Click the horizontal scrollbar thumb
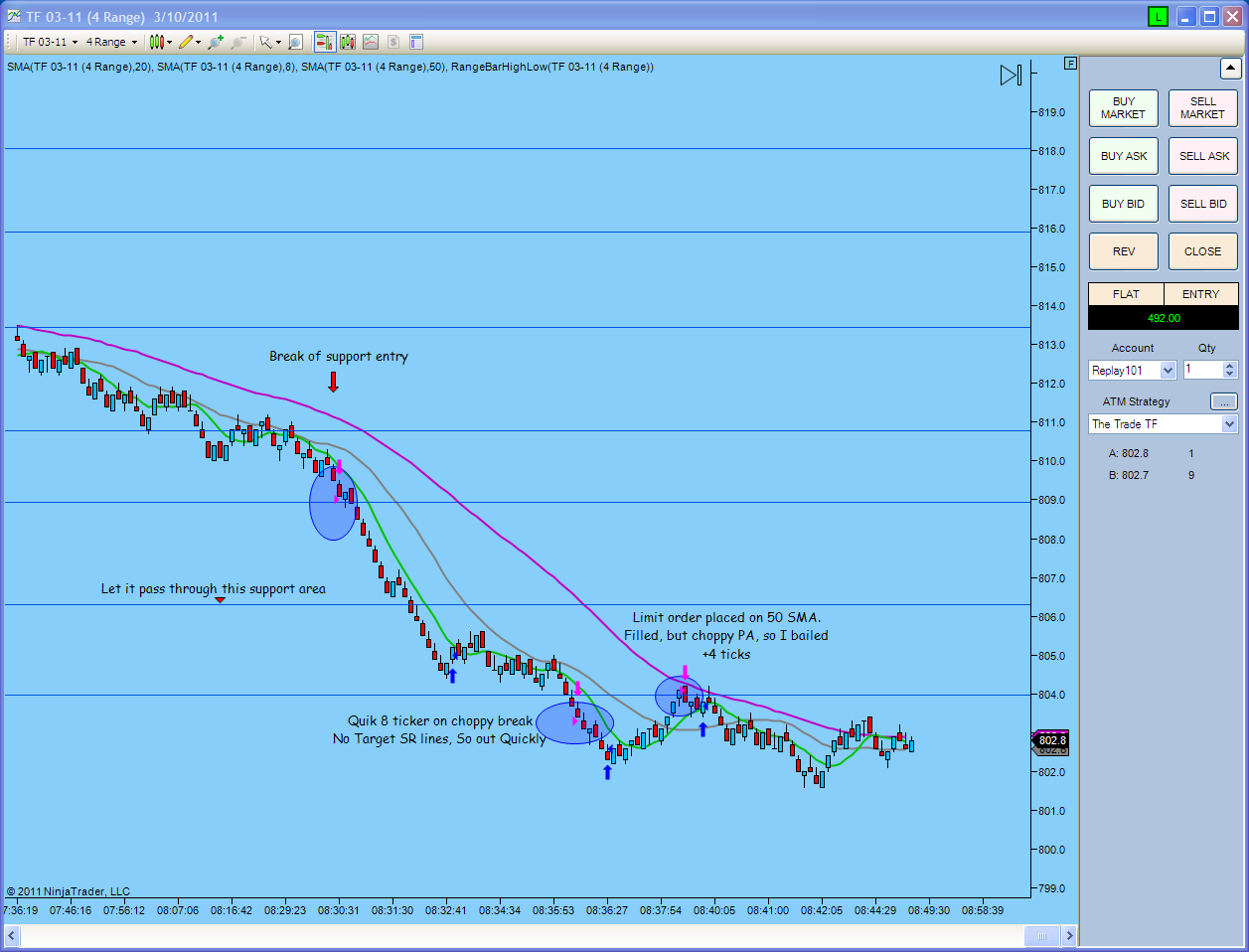The width and height of the screenshot is (1249, 952). point(1042,936)
